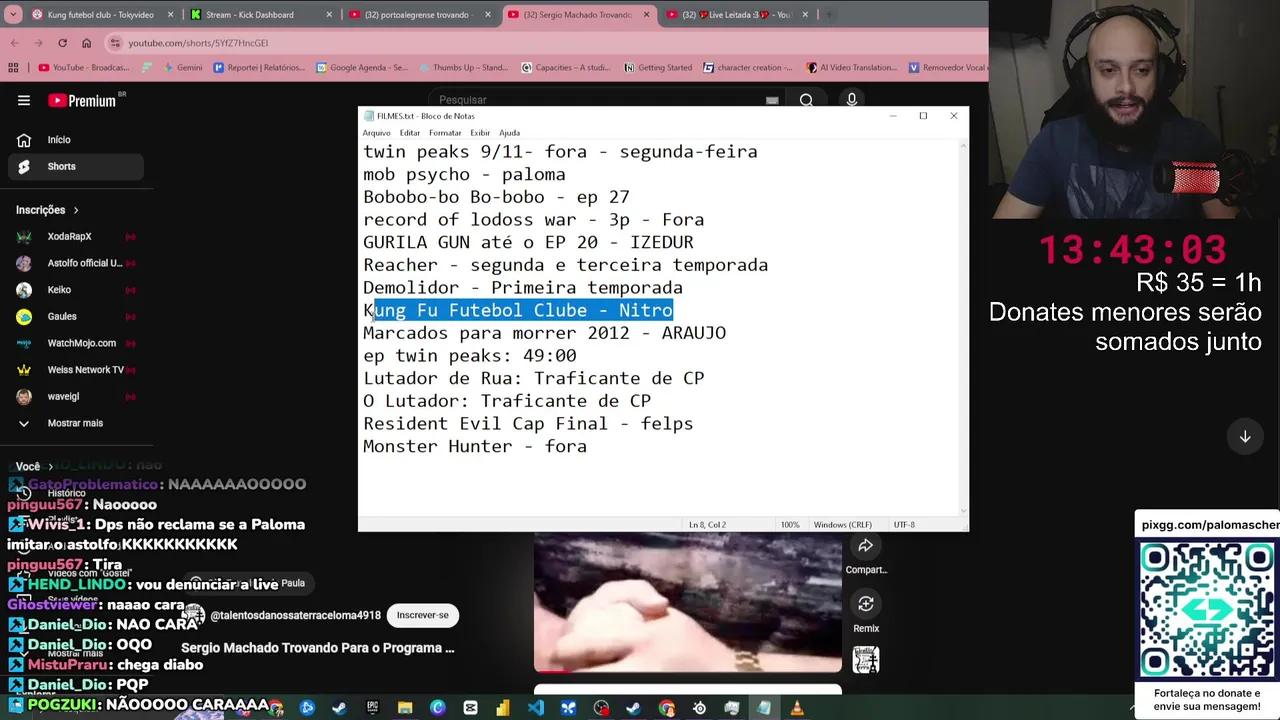Viewport: 1280px width, 720px height.
Task: Click the Notepad vertical scrollbar down arrow
Action: coord(963,510)
